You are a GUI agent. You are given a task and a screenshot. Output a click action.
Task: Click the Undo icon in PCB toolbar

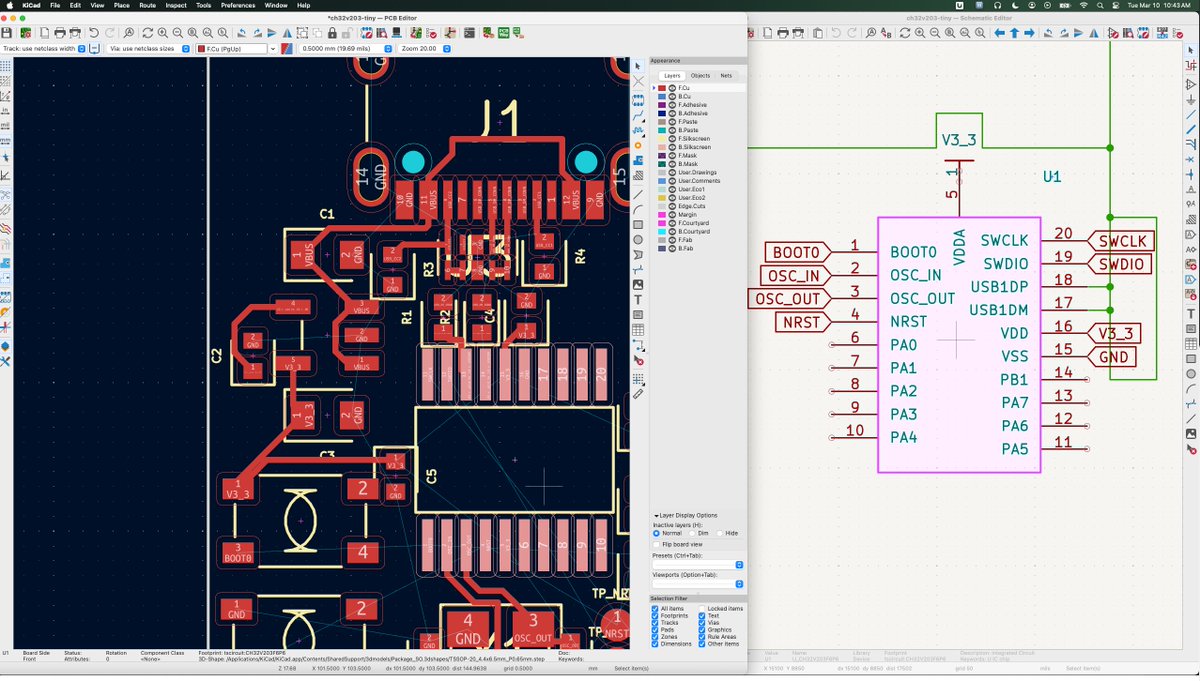[94, 33]
